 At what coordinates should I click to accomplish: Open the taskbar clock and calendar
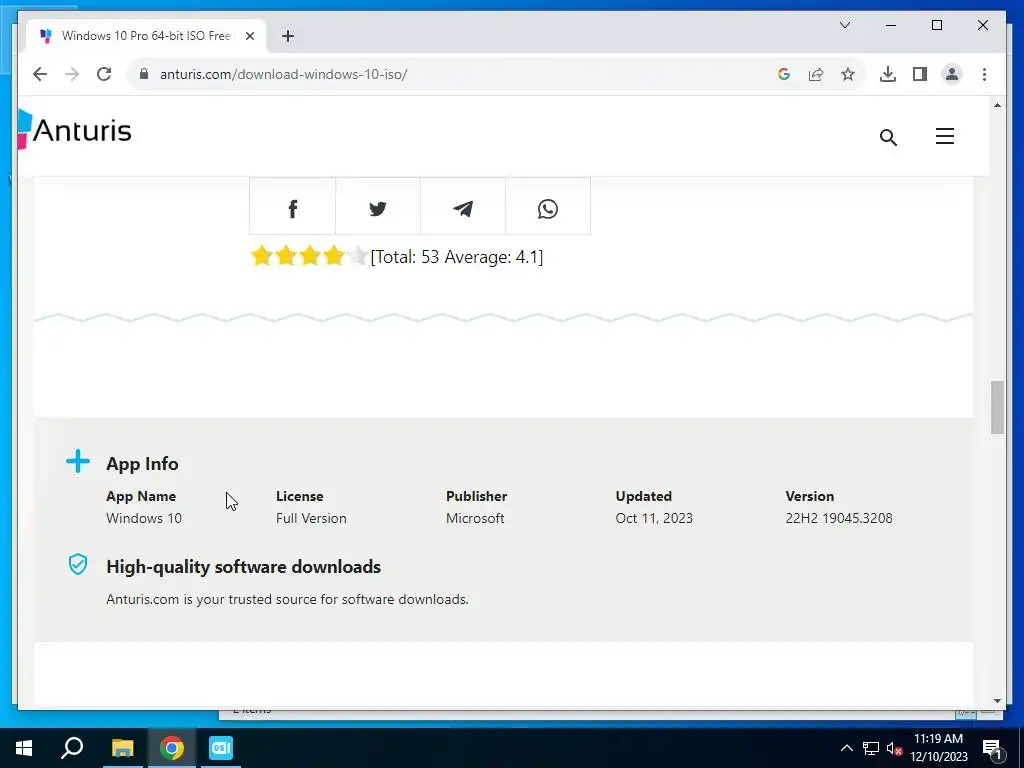point(938,748)
